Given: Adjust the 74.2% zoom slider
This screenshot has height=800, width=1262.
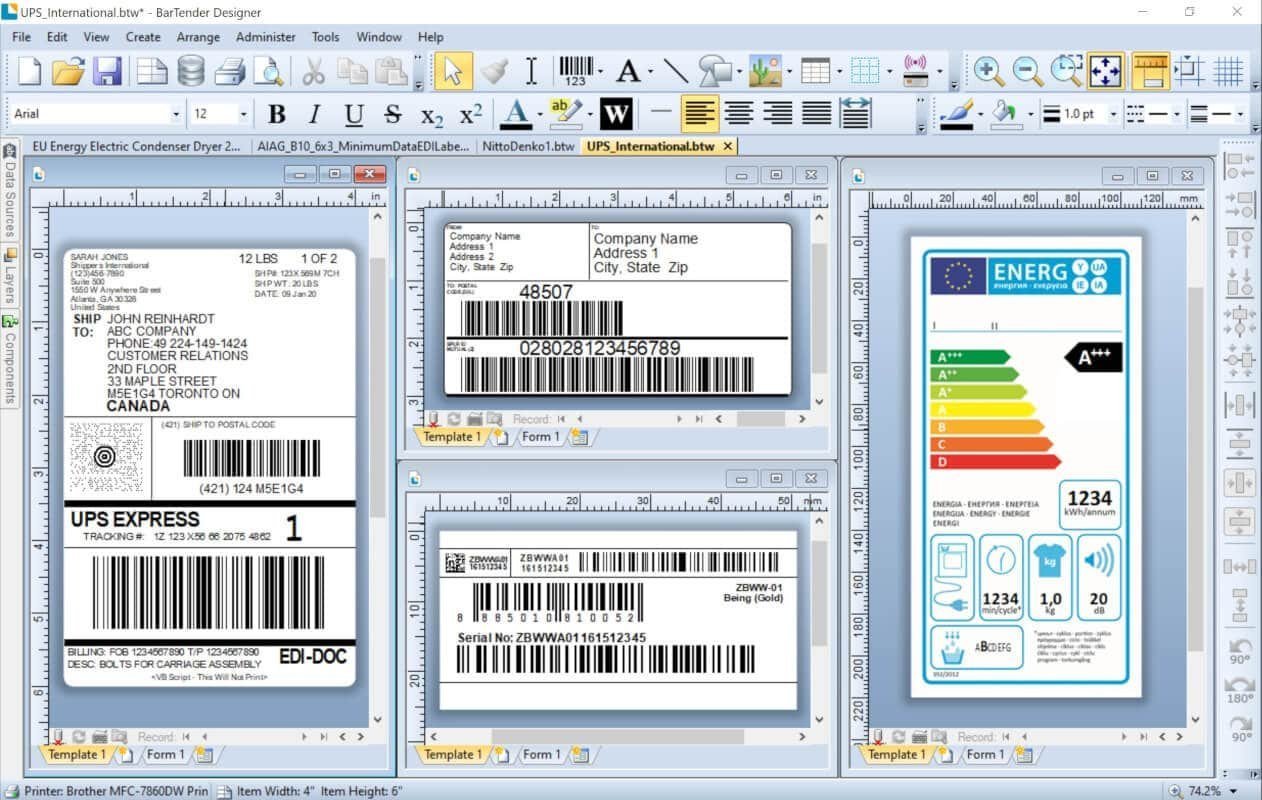Looking at the screenshot, I should click(1215, 790).
